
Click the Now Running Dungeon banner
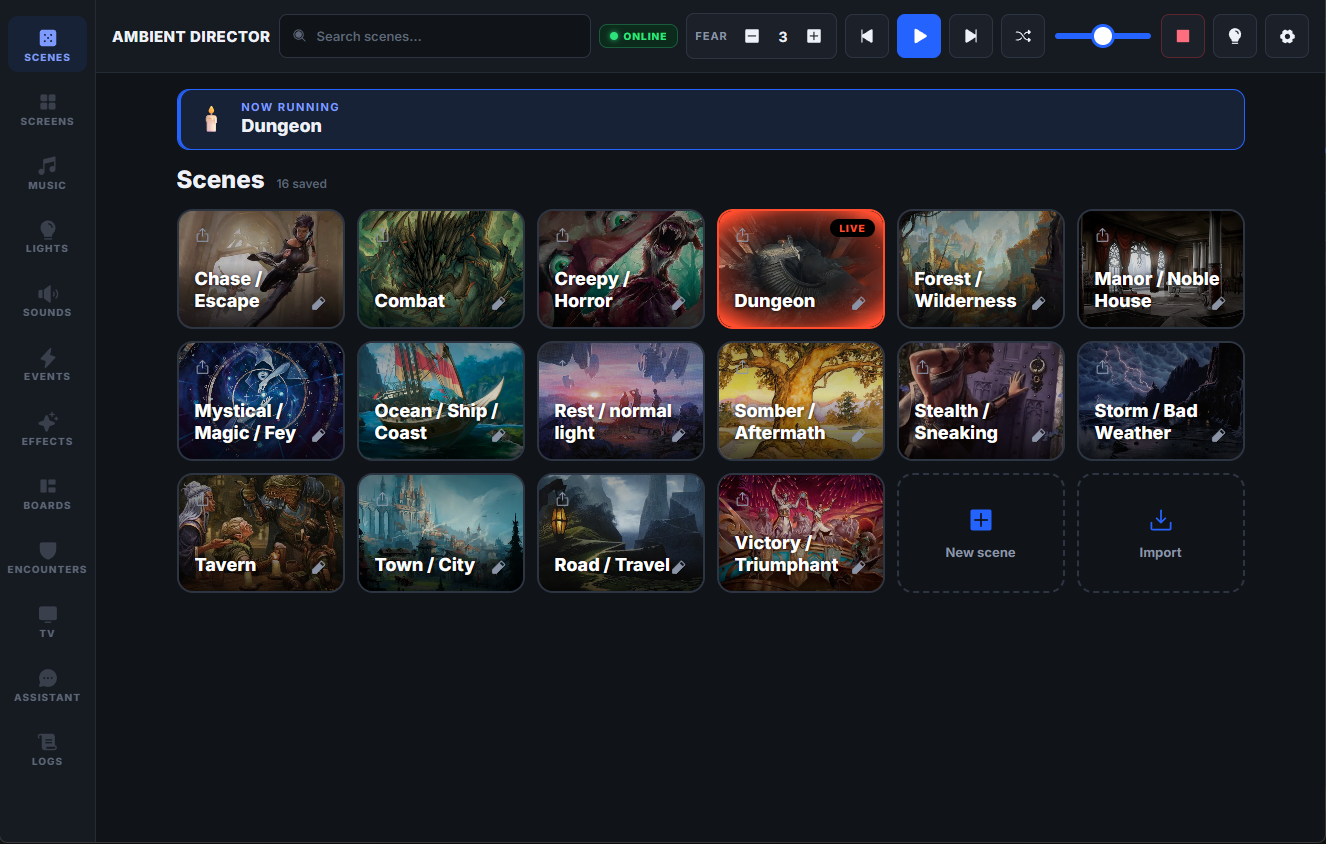pyautogui.click(x=711, y=119)
